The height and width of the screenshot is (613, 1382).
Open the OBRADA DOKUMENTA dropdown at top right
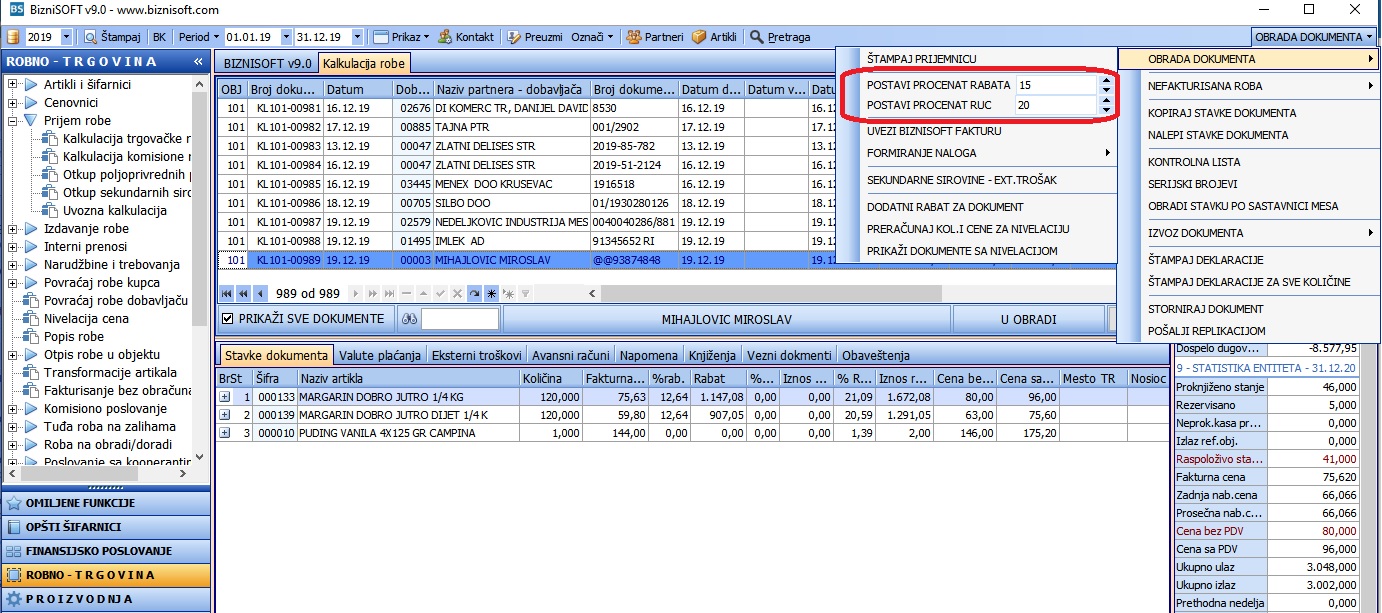(1314, 37)
